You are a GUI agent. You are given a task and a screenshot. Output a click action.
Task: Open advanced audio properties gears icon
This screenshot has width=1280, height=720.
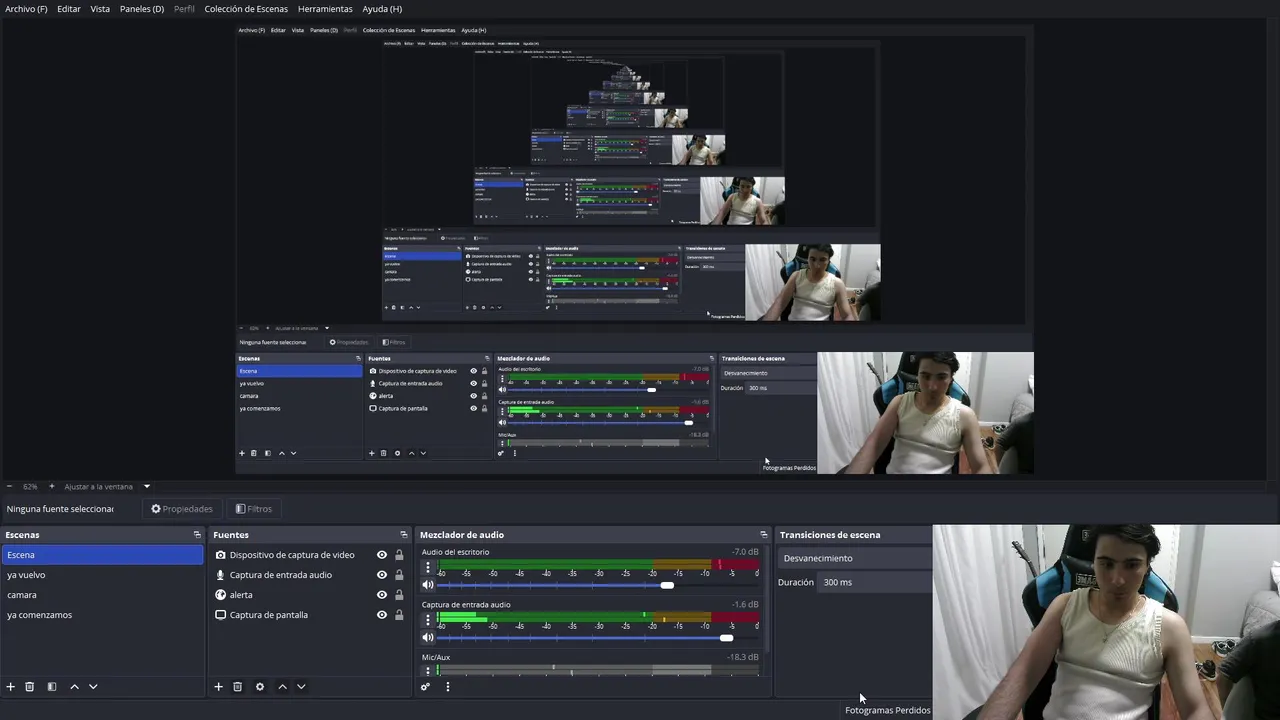click(426, 687)
